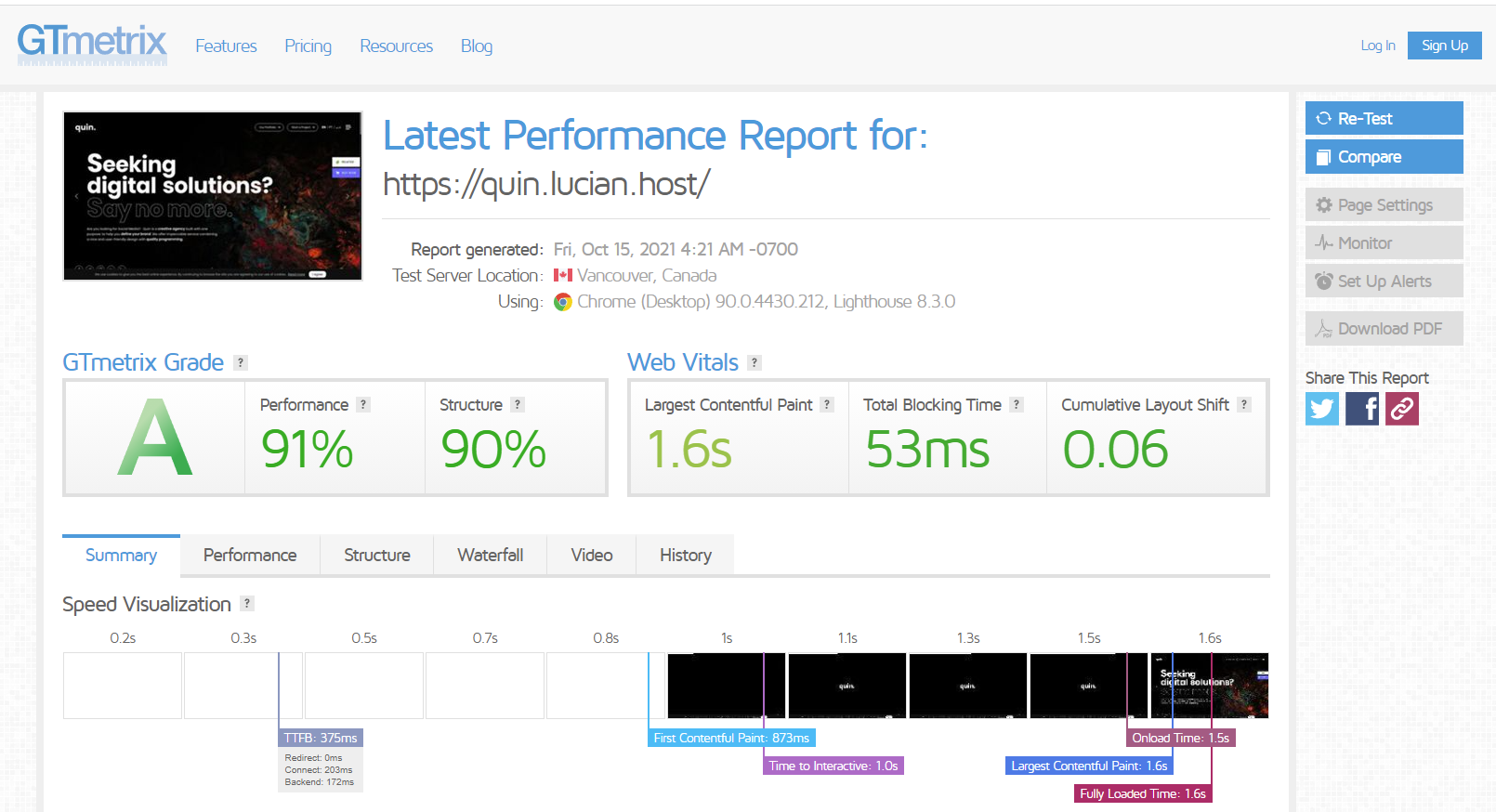Open the History tab
The image size is (1496, 812).
pyautogui.click(x=686, y=555)
